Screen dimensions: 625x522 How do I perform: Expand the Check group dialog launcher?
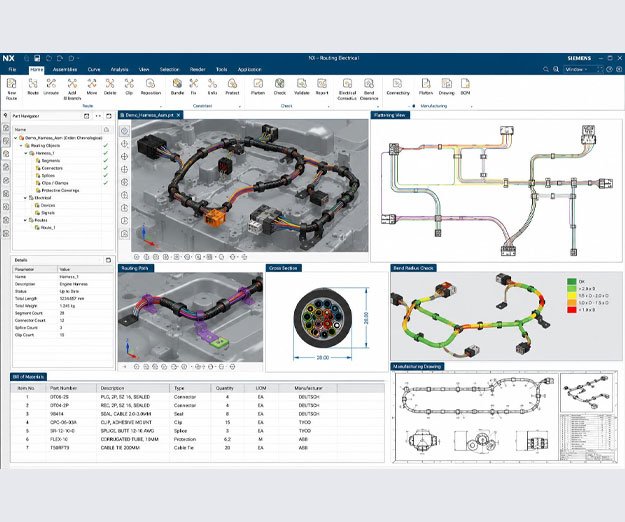point(328,106)
